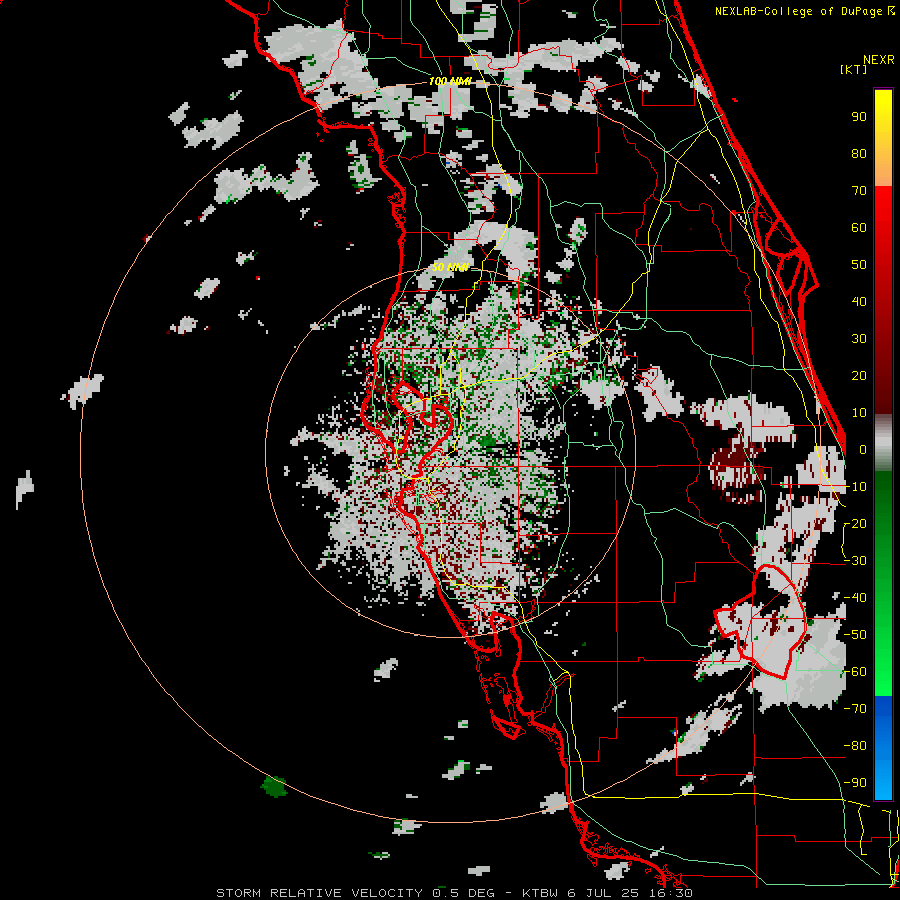Viewport: 900px width, 900px height.
Task: Click the 0 knot scale value
Action: click(x=863, y=450)
